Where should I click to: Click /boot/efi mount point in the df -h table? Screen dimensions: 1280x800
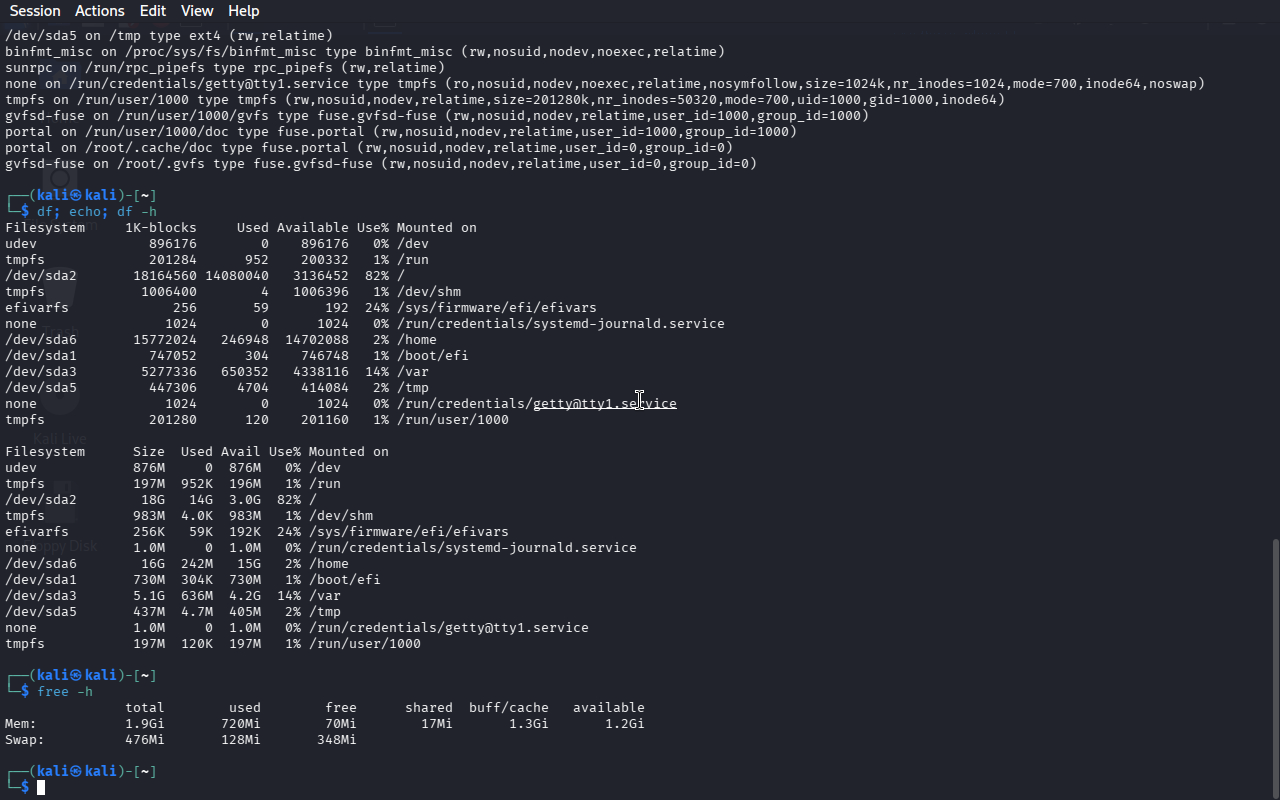344,580
